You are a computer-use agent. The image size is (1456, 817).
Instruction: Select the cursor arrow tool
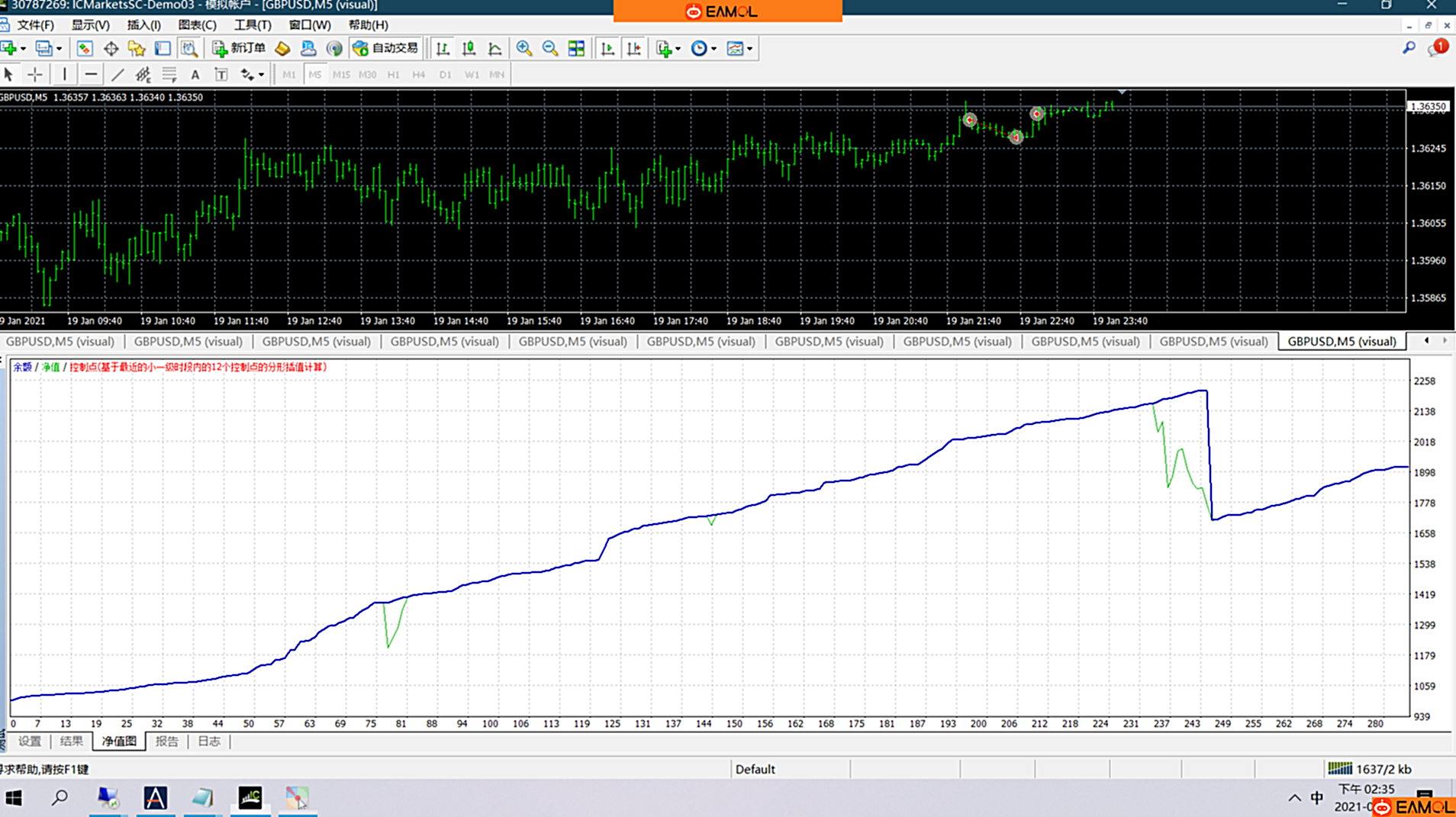point(8,74)
